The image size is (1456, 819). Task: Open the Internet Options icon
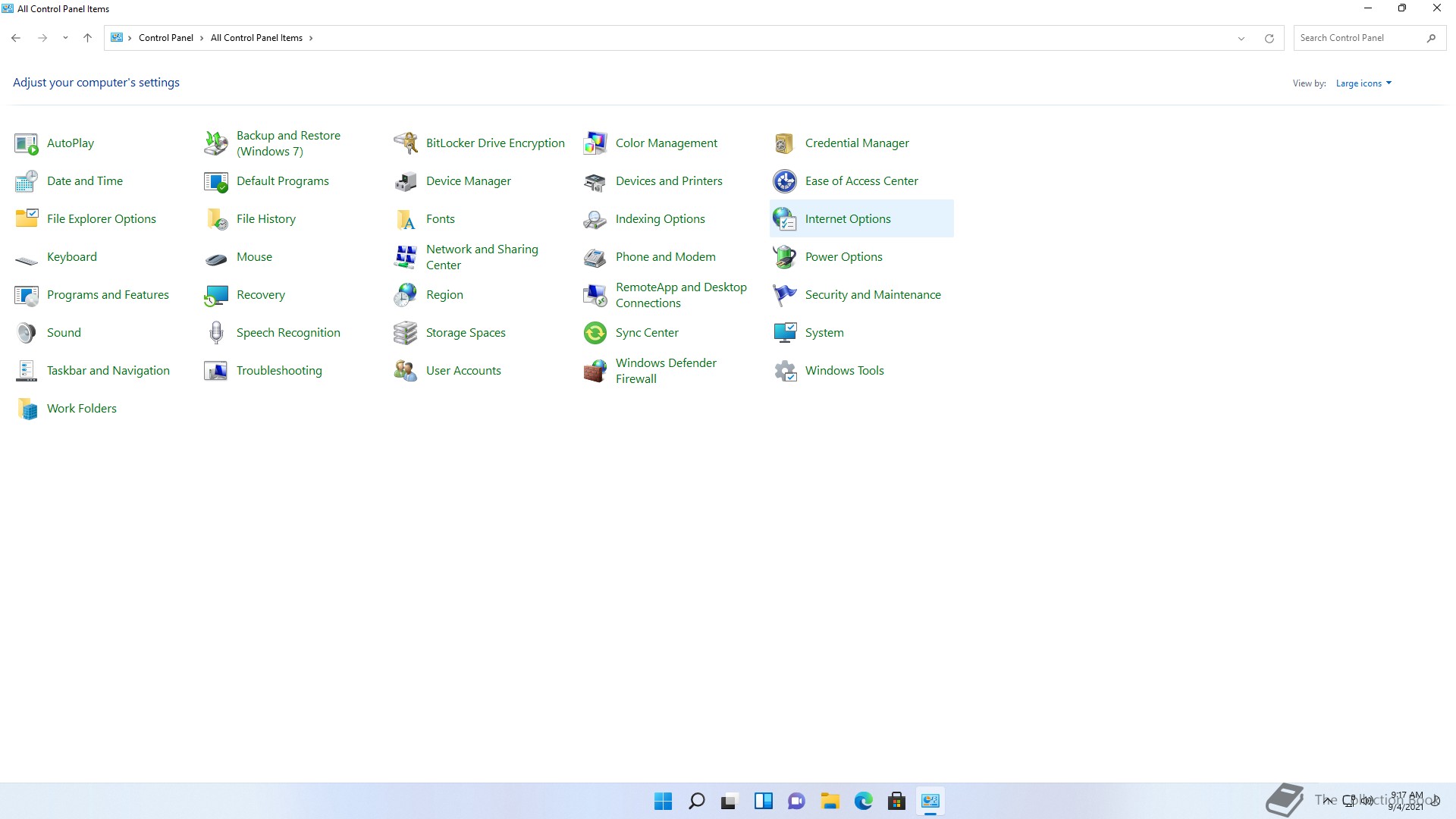coord(785,219)
